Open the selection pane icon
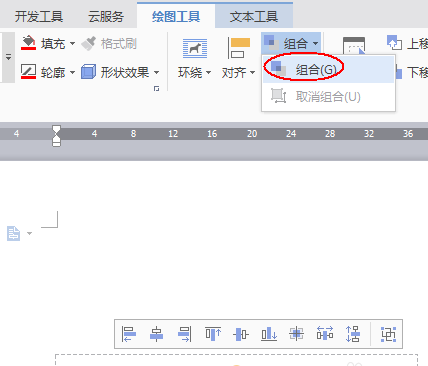428x366 pixels. (354, 45)
